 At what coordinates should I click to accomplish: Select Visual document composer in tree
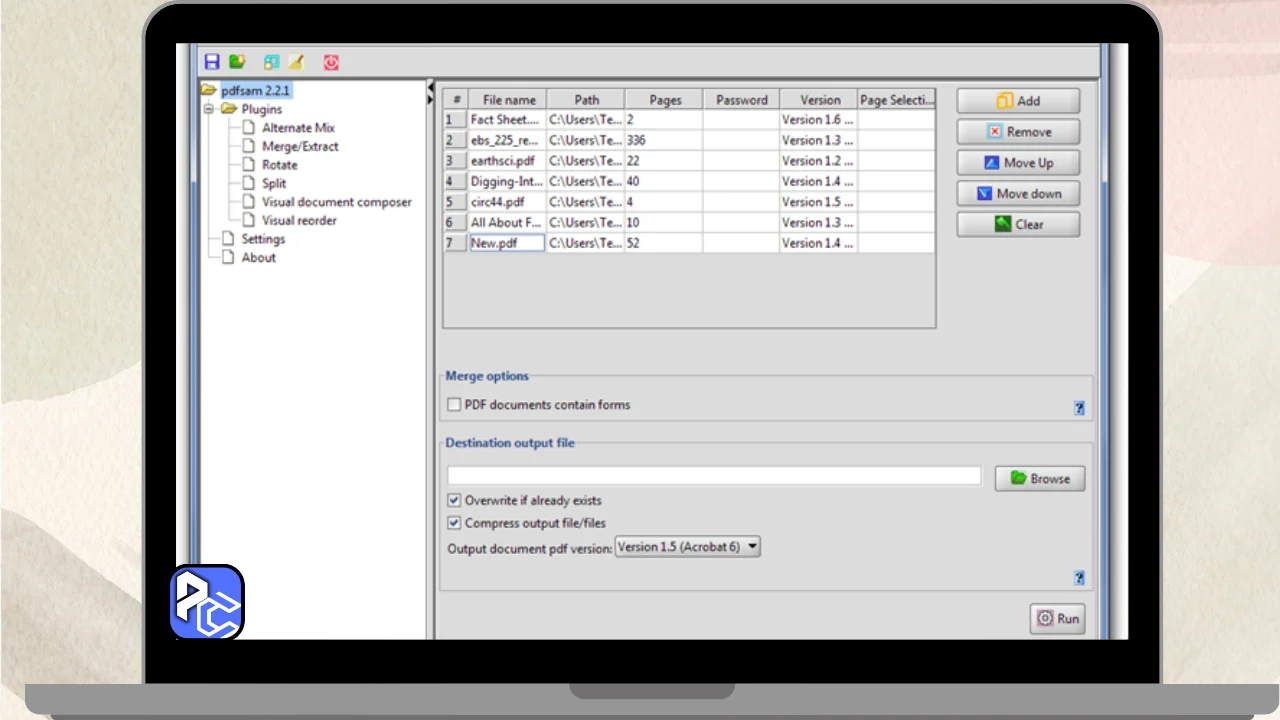pos(336,202)
